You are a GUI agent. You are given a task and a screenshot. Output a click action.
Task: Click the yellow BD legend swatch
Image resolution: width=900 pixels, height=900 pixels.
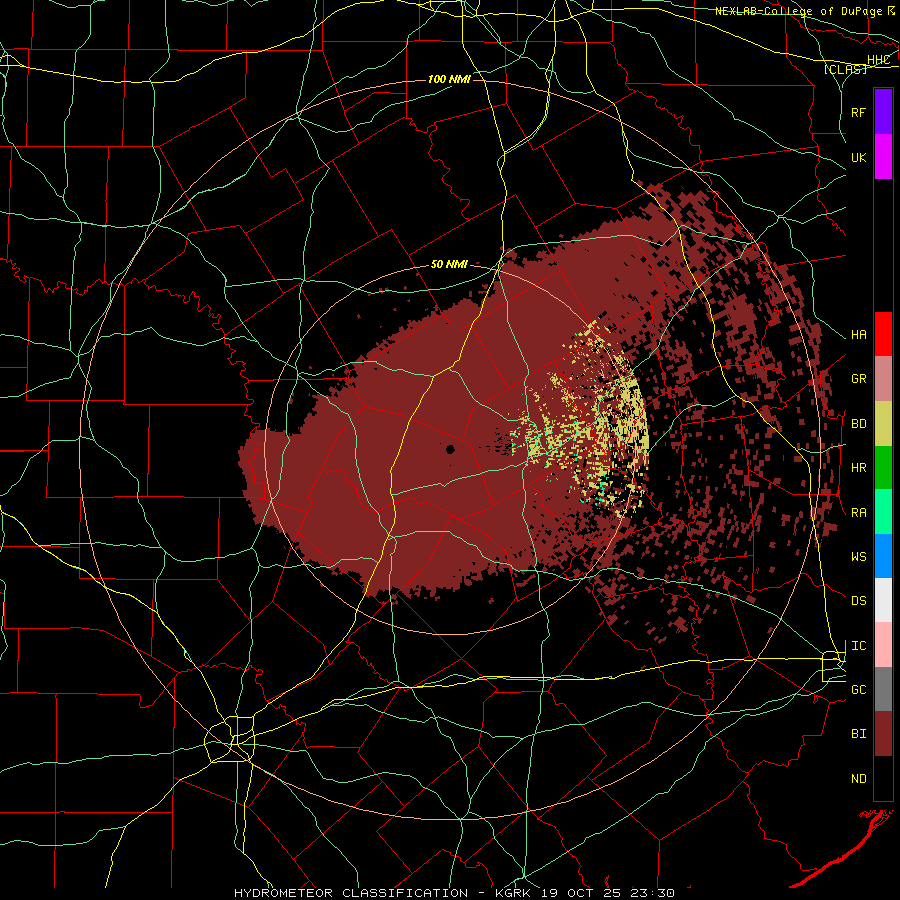click(883, 424)
